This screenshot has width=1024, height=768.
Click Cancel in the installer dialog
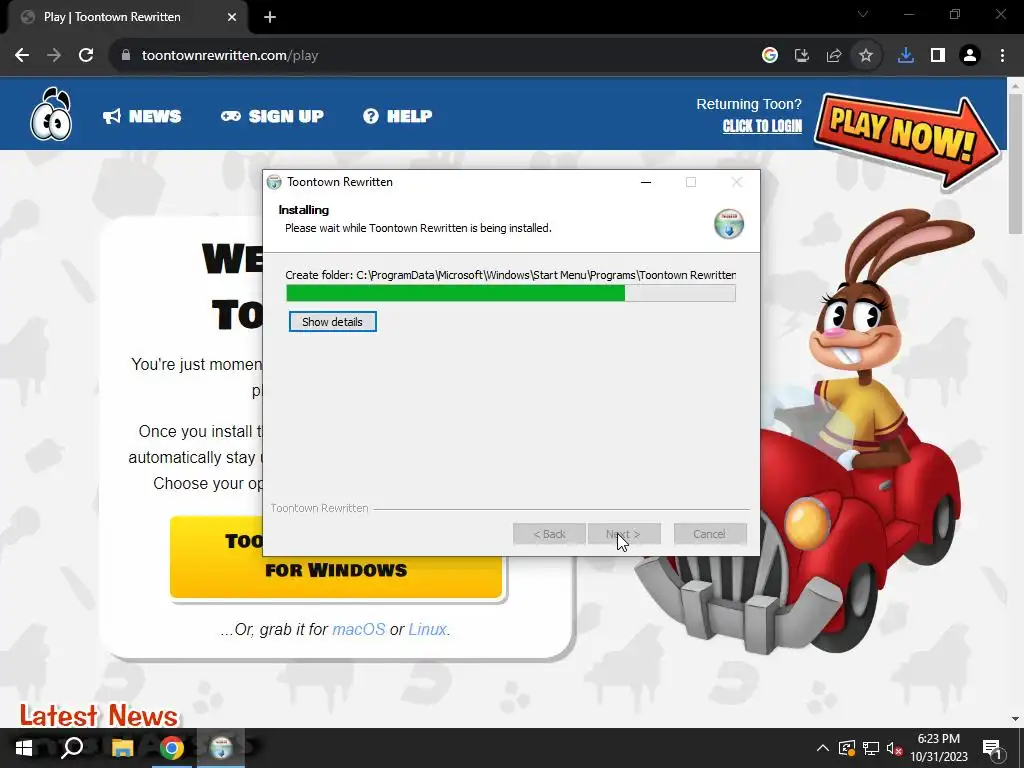(x=710, y=534)
